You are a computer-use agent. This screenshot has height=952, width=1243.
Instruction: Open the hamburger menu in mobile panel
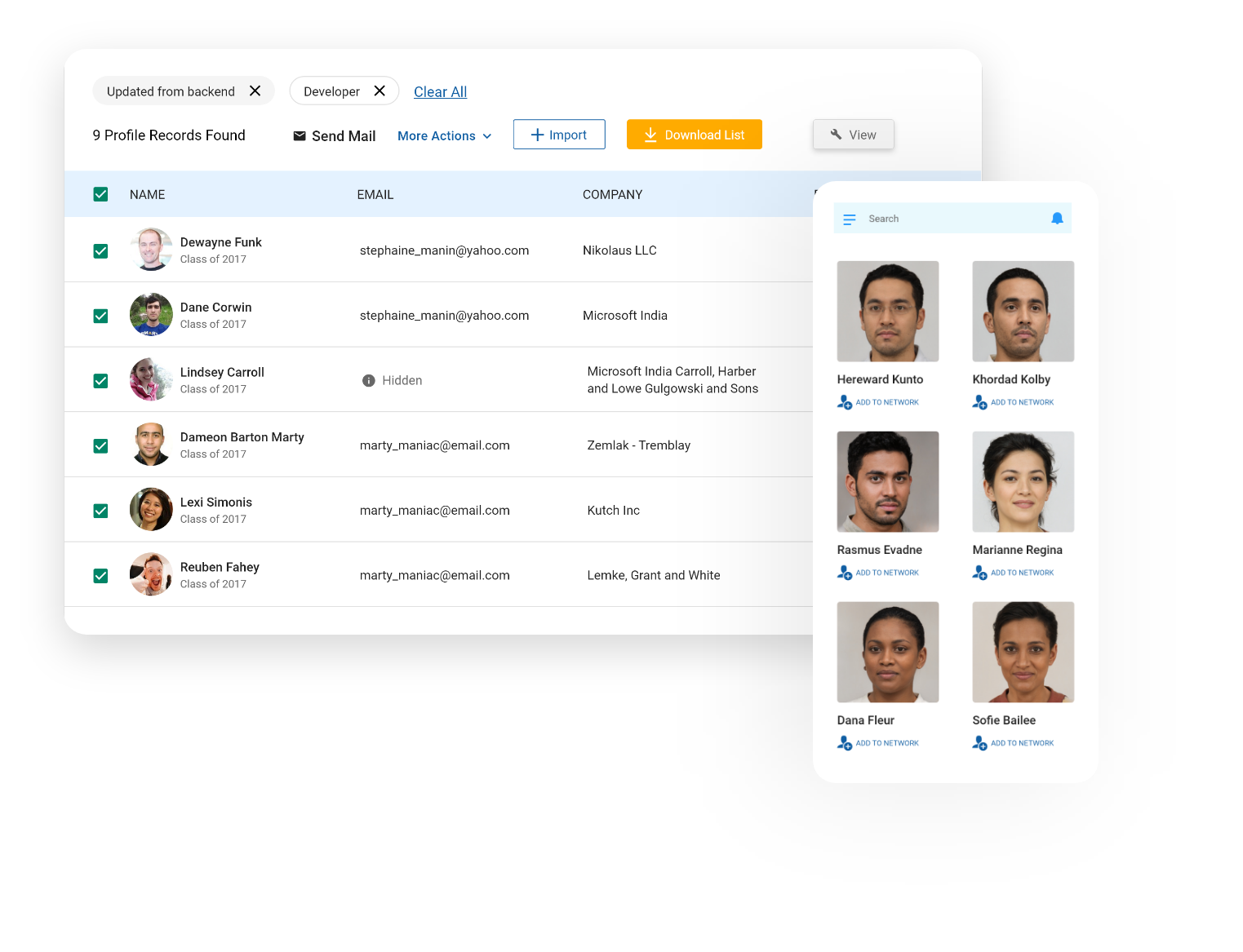(849, 219)
